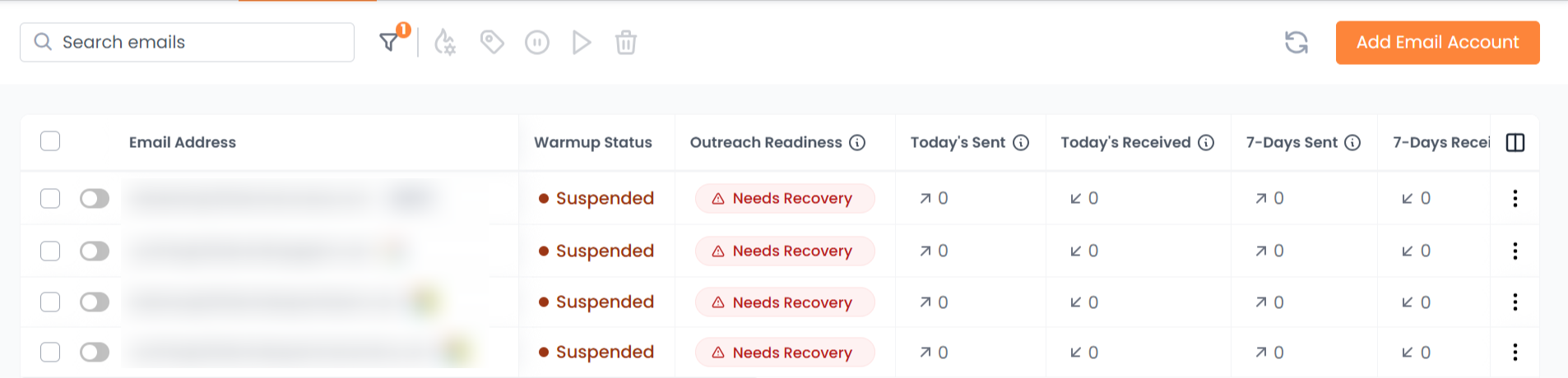Turn on the fourth row's toggle switch
This screenshot has width=1568, height=378.
point(95,353)
